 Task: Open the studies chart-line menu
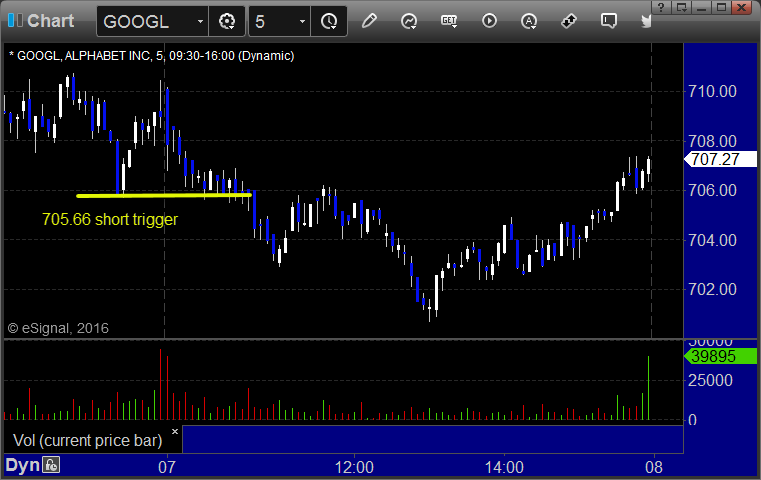click(x=409, y=21)
